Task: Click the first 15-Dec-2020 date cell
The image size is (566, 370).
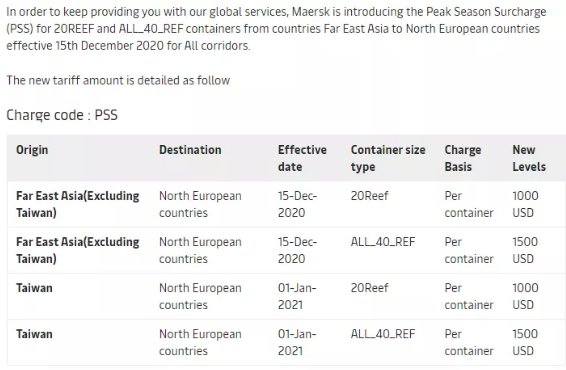Action: tap(297, 204)
